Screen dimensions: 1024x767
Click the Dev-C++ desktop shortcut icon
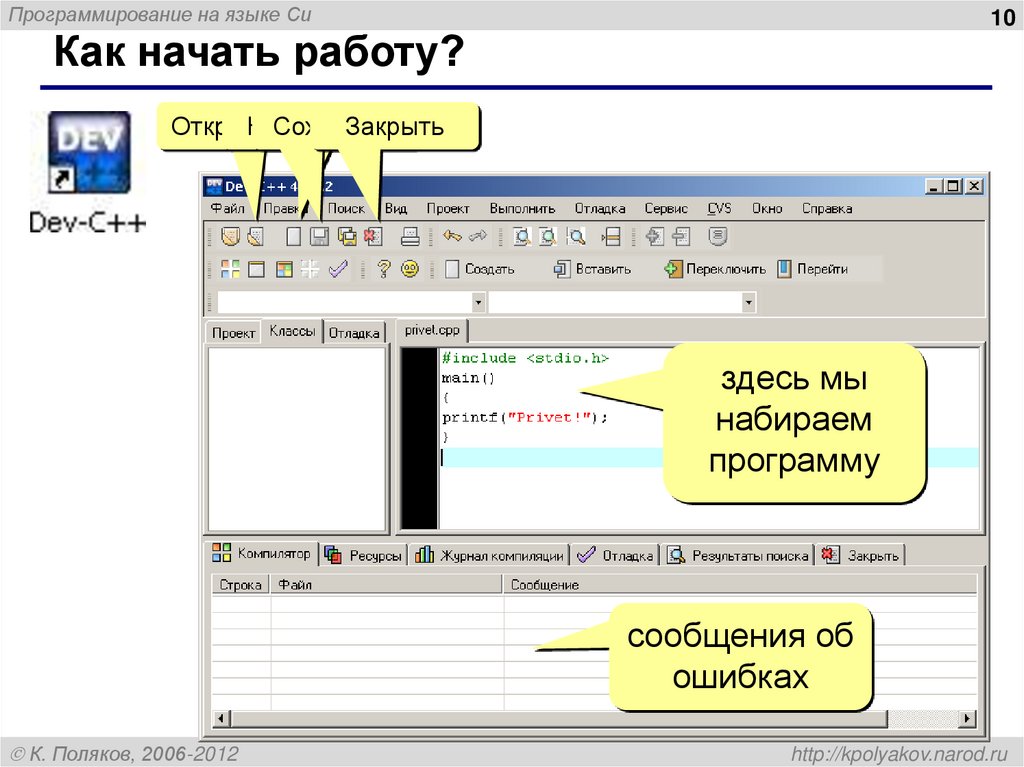pyautogui.click(x=89, y=153)
